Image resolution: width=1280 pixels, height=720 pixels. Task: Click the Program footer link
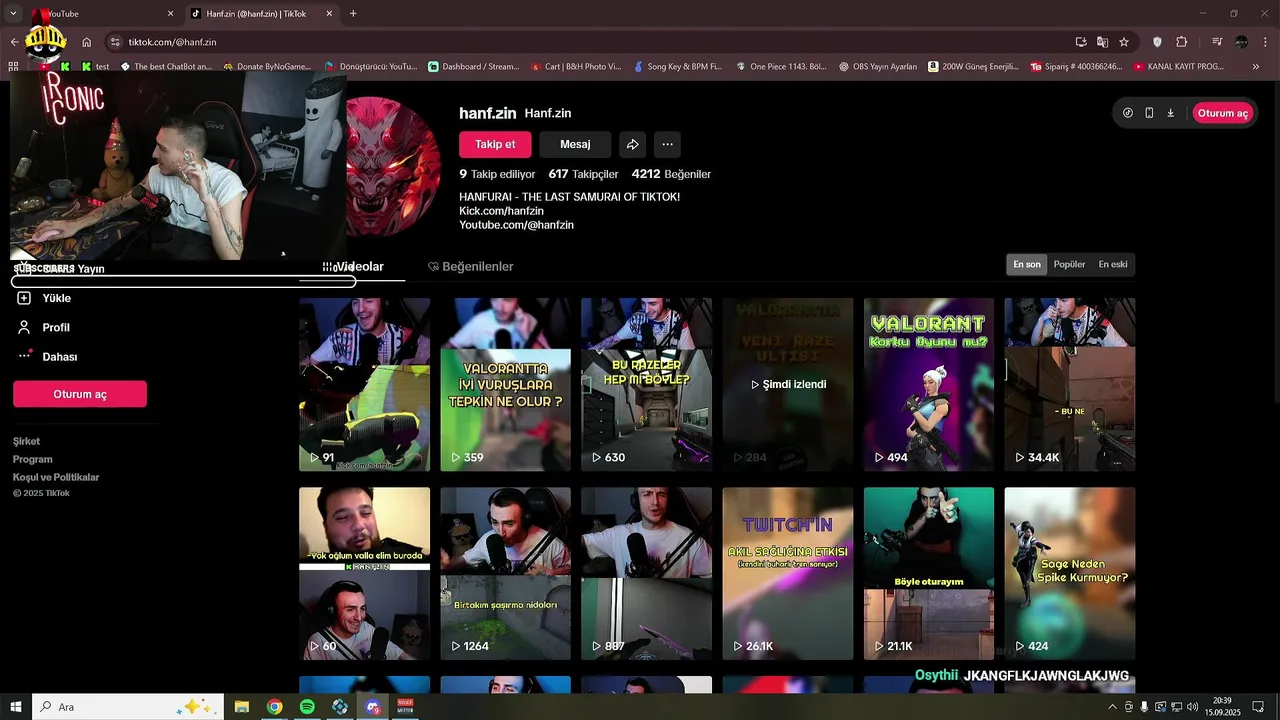point(33,459)
